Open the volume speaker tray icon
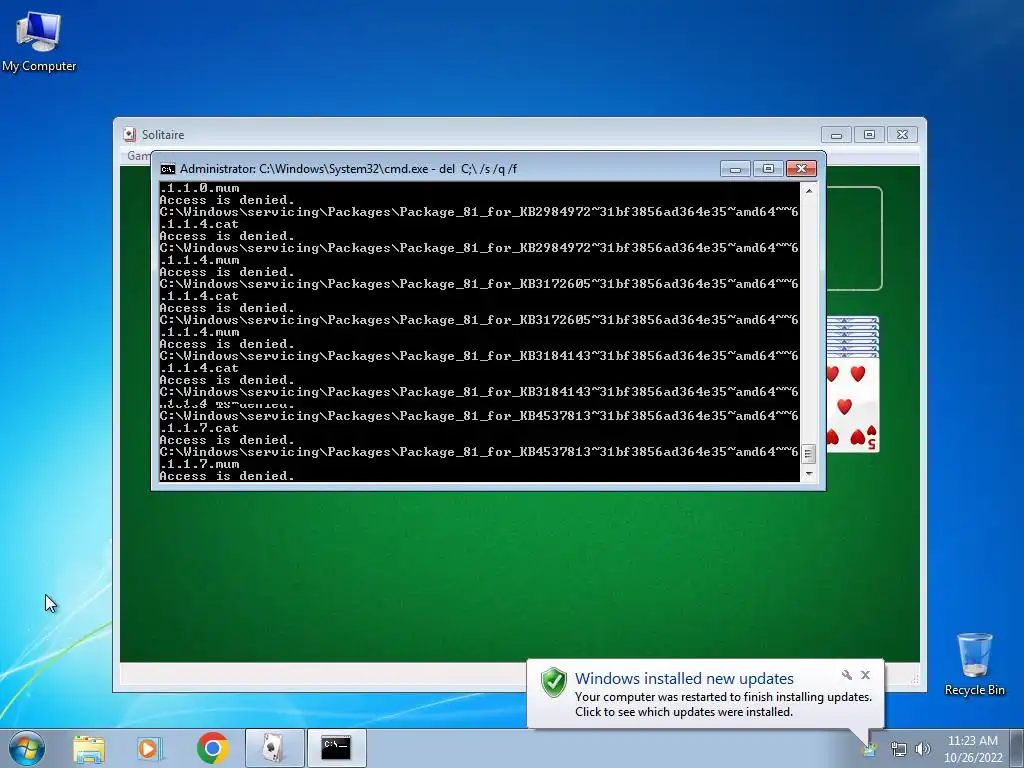The image size is (1024, 768). 922,749
